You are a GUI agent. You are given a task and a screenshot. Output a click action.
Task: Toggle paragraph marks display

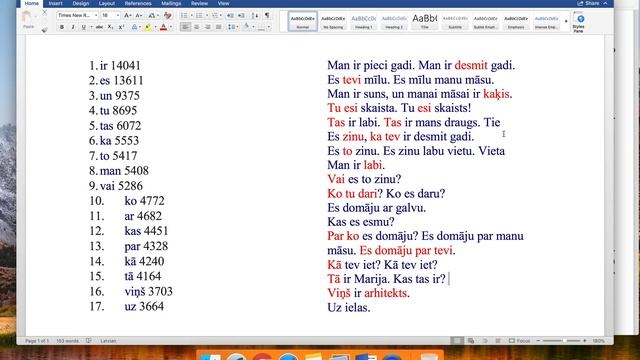(x=267, y=16)
